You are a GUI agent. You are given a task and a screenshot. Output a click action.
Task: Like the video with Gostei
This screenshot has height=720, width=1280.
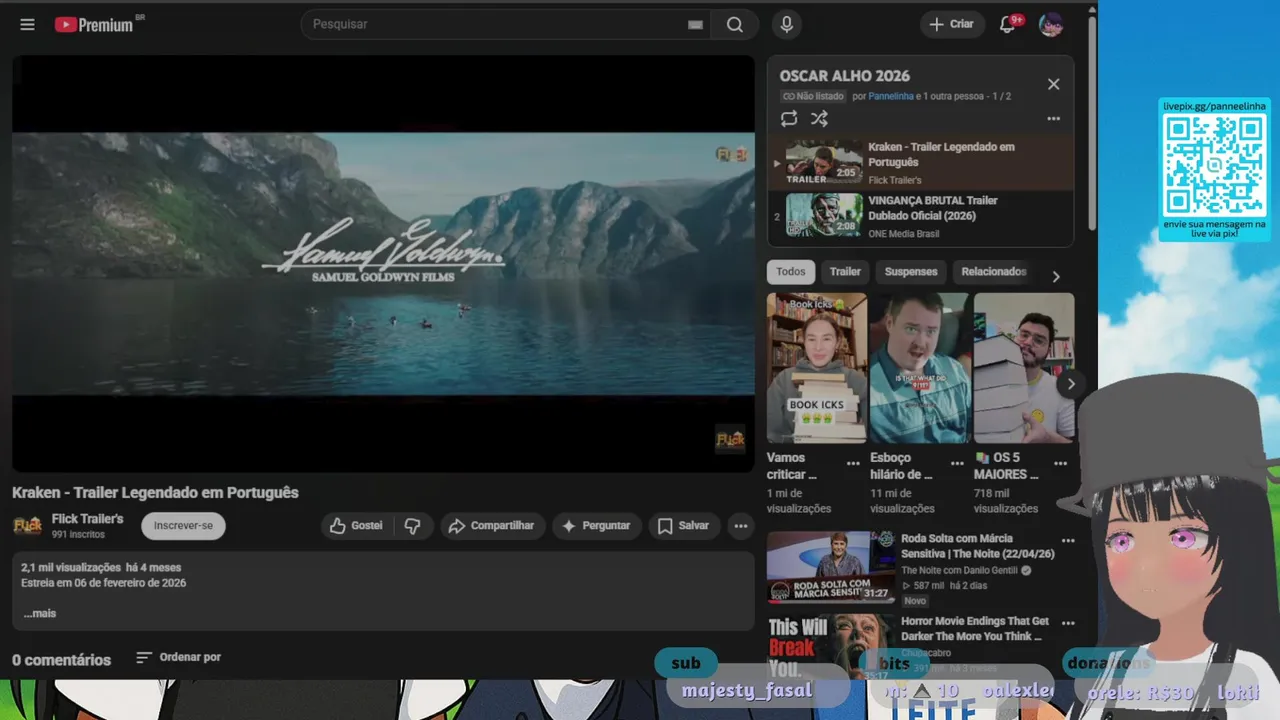pos(357,526)
